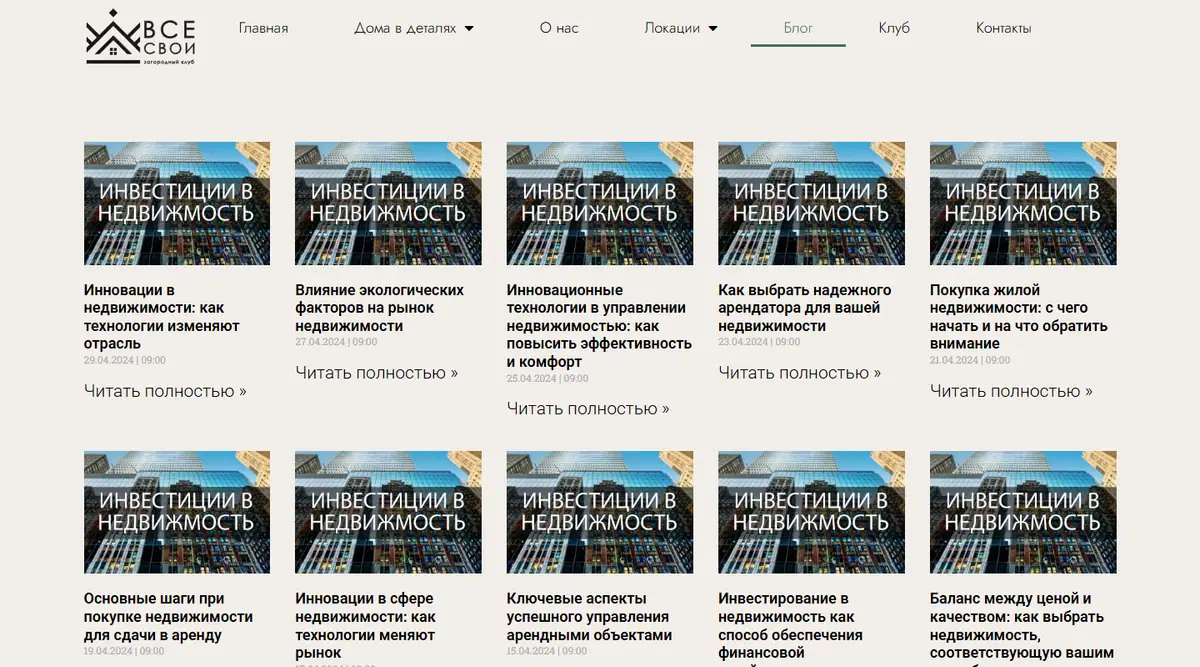The height and width of the screenshot is (667, 1200).
Task: Open thumbnail for Основные шаги при покупке article
Action: [x=177, y=512]
